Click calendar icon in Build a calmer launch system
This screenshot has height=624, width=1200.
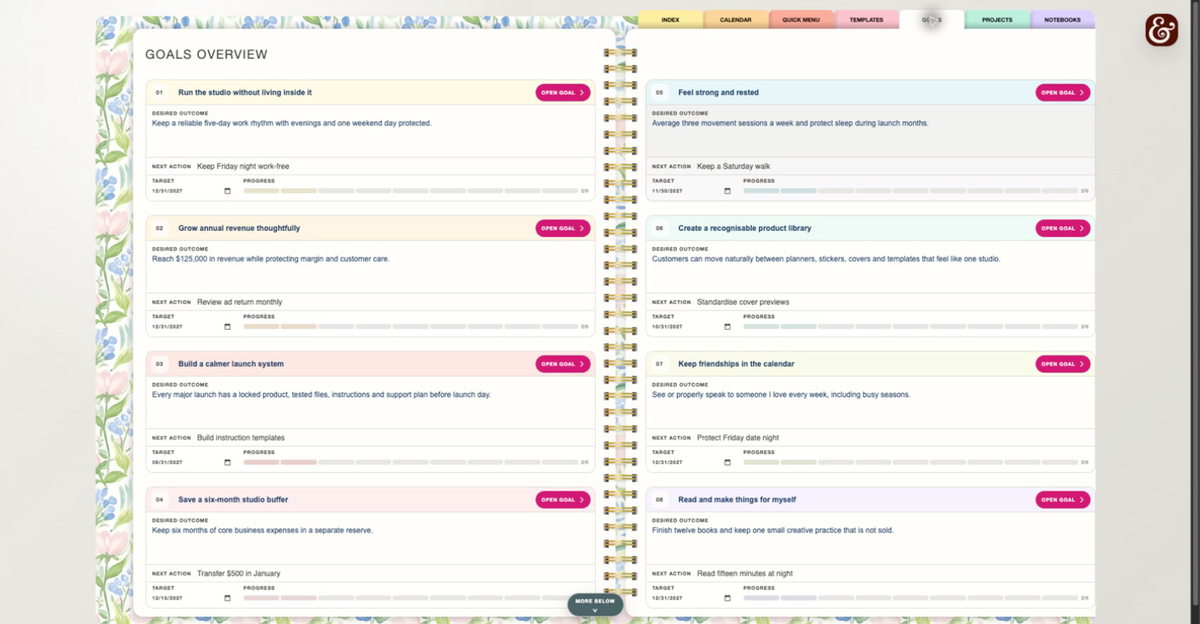[227, 462]
